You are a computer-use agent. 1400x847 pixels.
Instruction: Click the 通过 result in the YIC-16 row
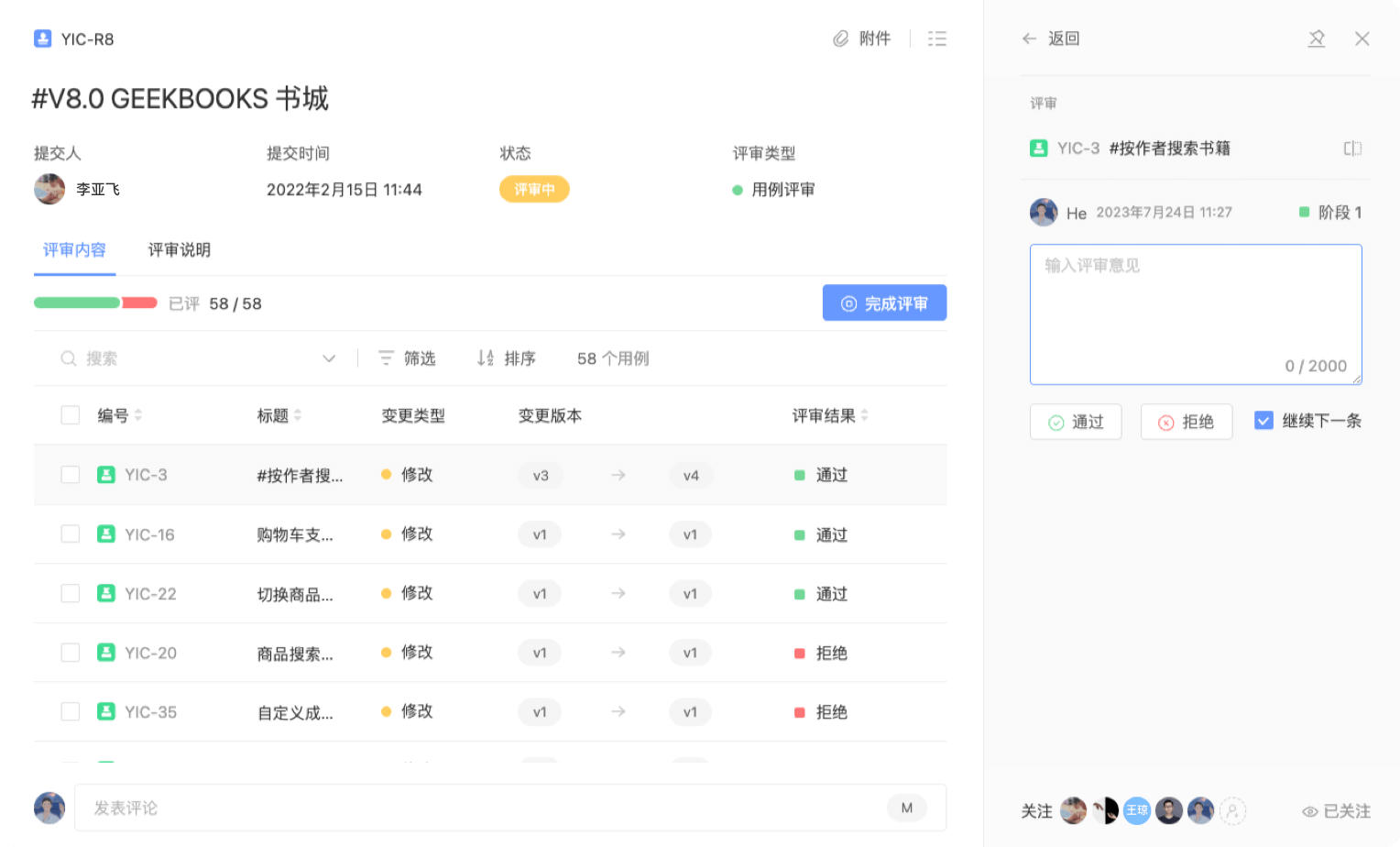[821, 534]
